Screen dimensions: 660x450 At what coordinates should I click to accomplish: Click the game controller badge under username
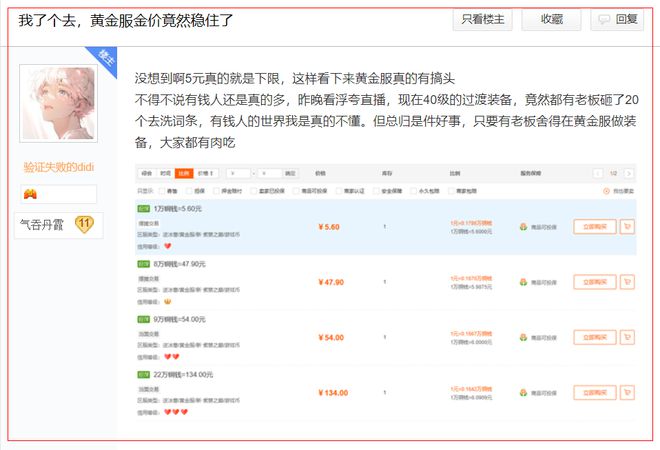click(30, 194)
